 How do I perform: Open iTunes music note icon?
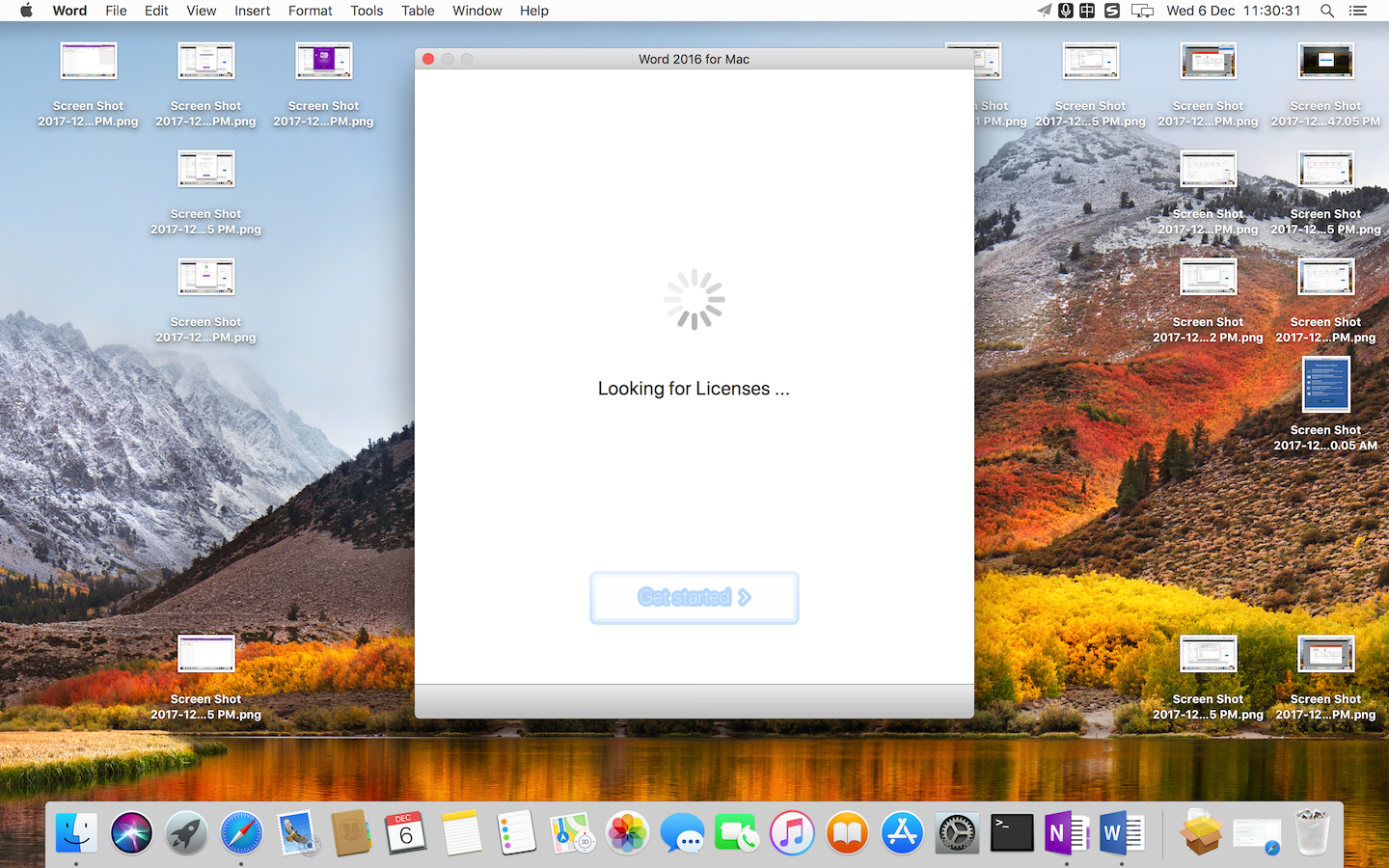click(x=792, y=833)
